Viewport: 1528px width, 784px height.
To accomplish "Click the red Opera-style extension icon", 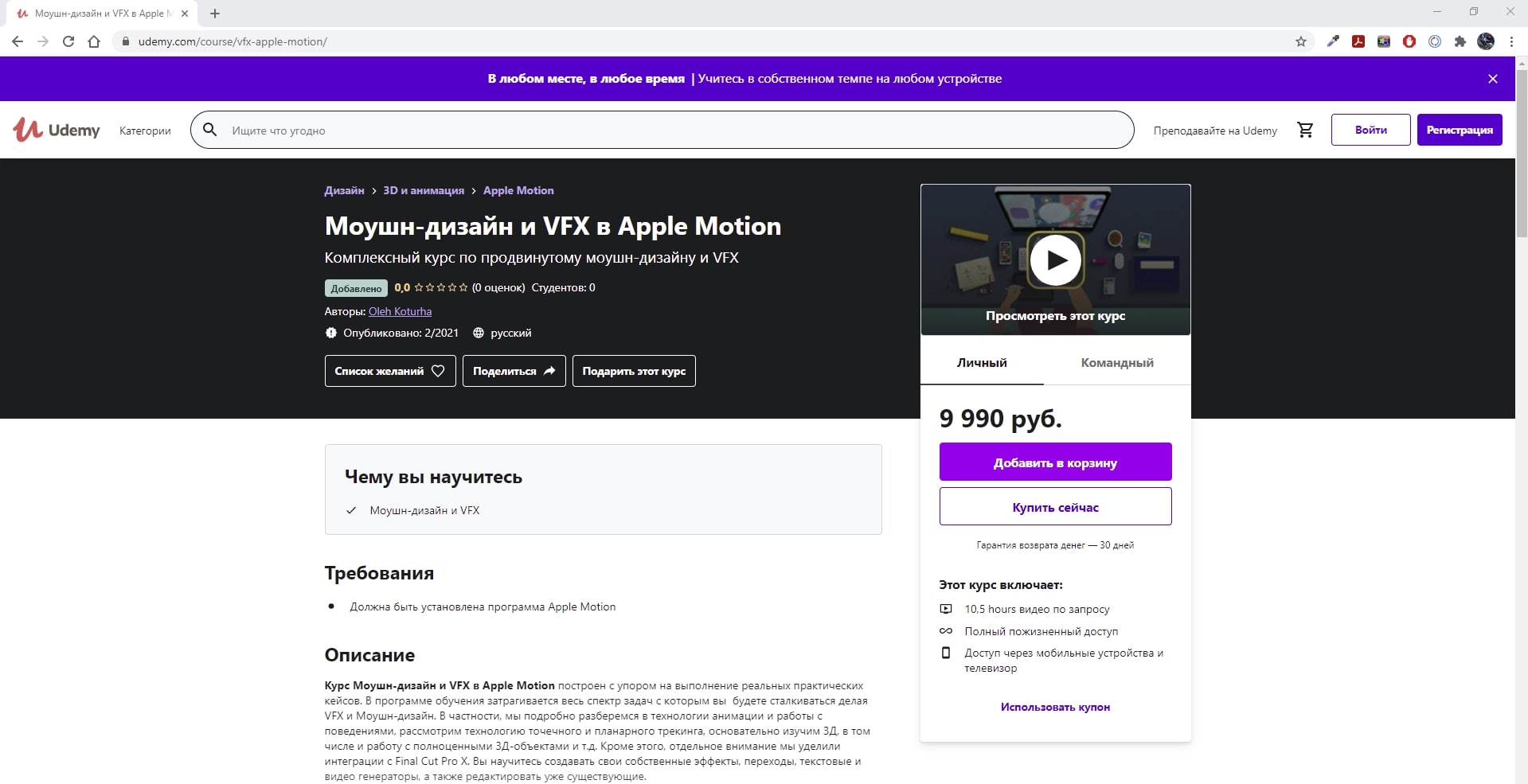I will click(x=1409, y=41).
